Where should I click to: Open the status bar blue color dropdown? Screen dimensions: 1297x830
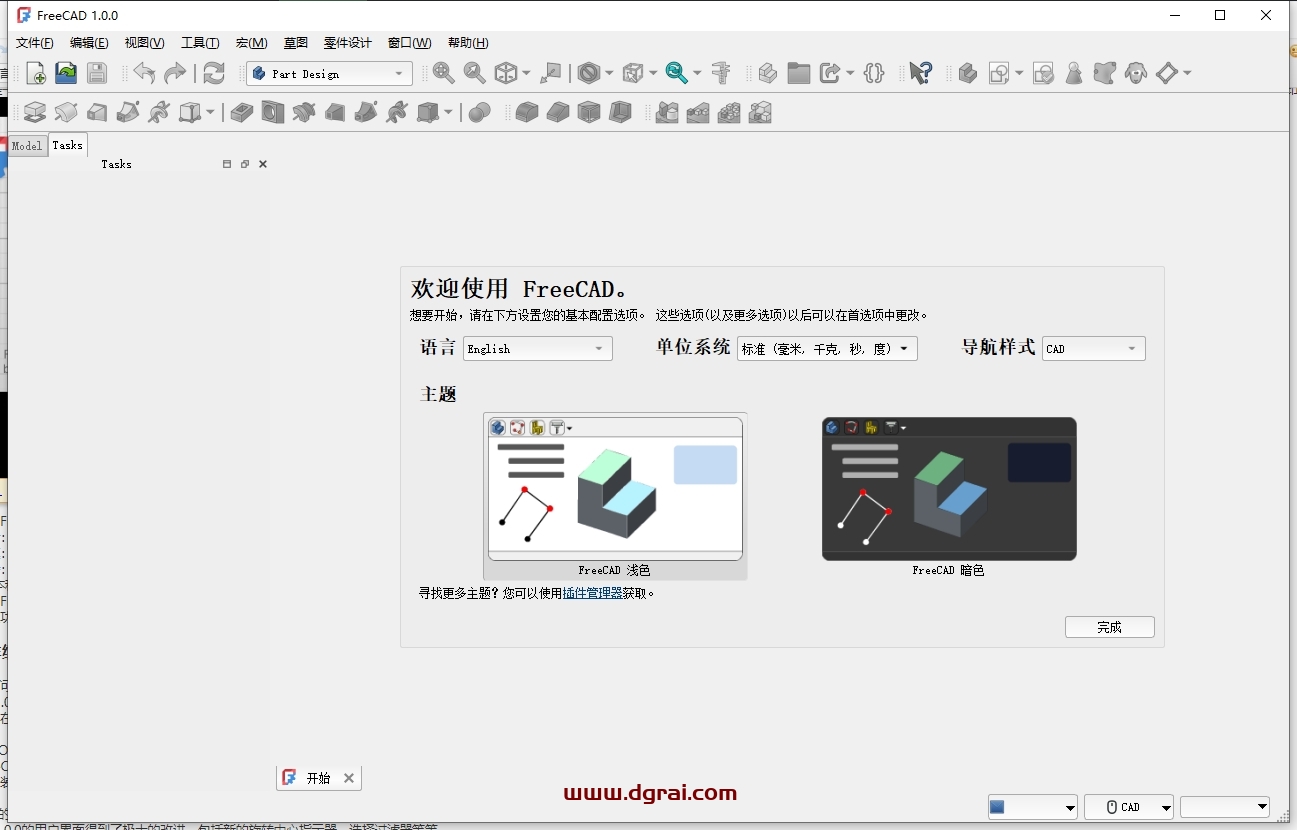1032,807
